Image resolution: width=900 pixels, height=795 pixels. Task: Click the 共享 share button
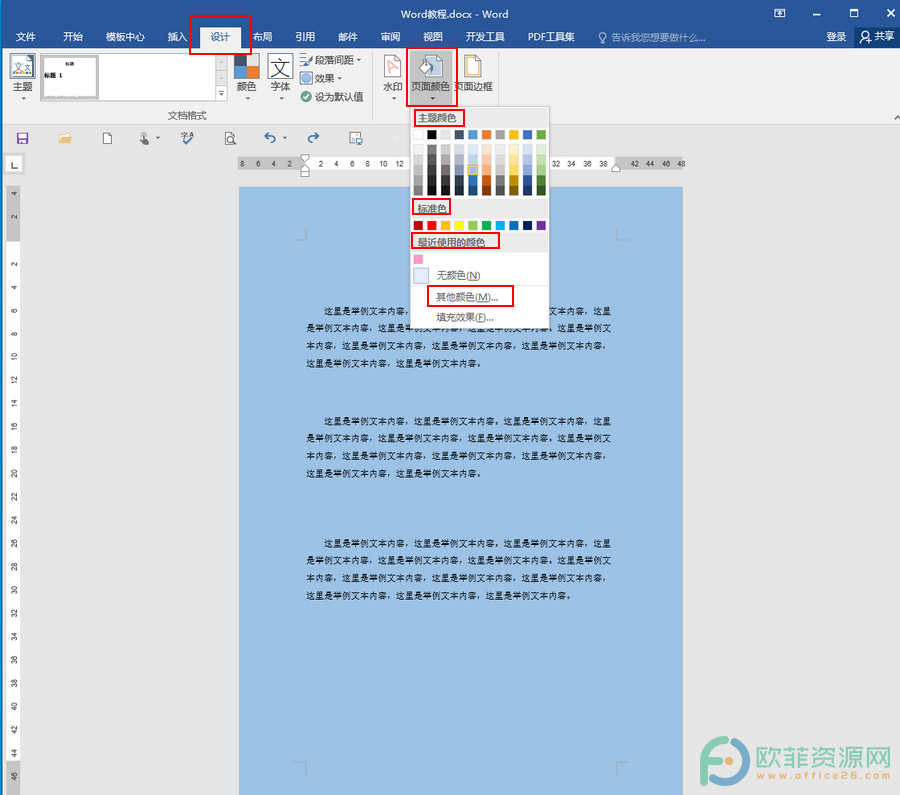[x=876, y=37]
